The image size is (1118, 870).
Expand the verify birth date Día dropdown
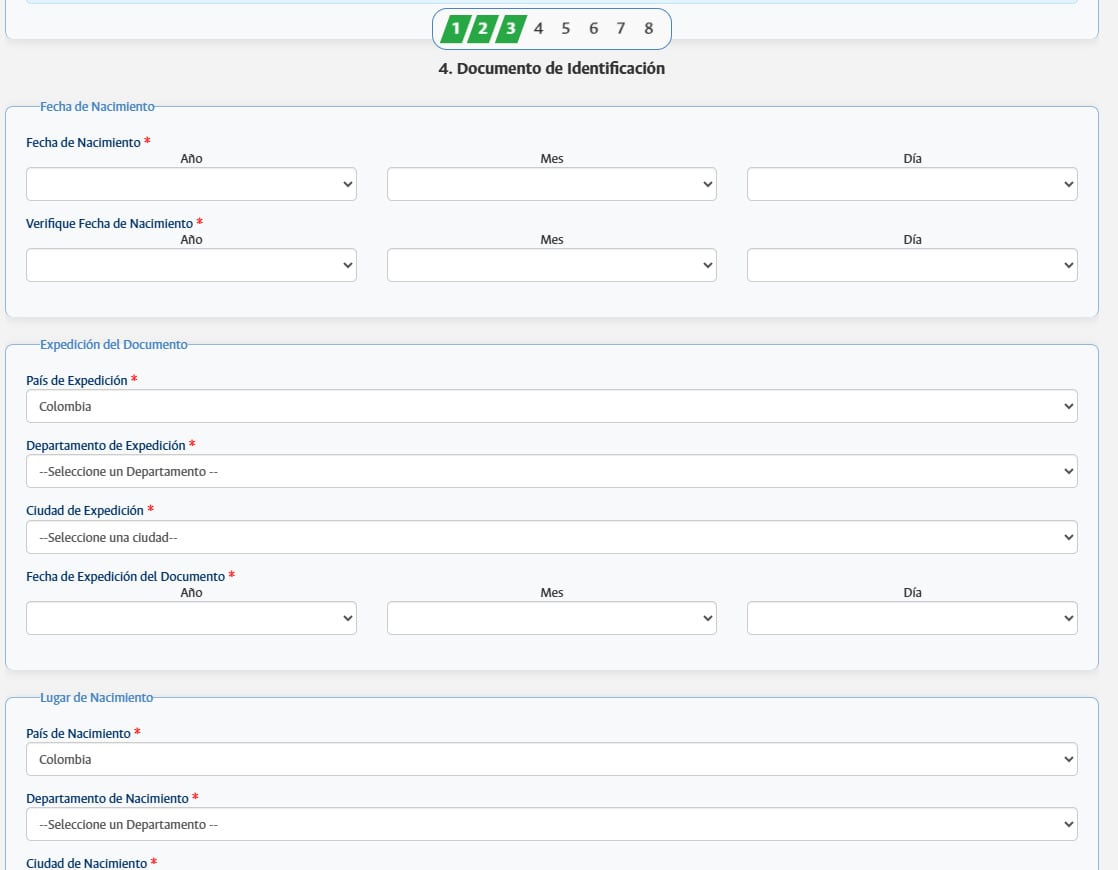[x=911, y=265]
